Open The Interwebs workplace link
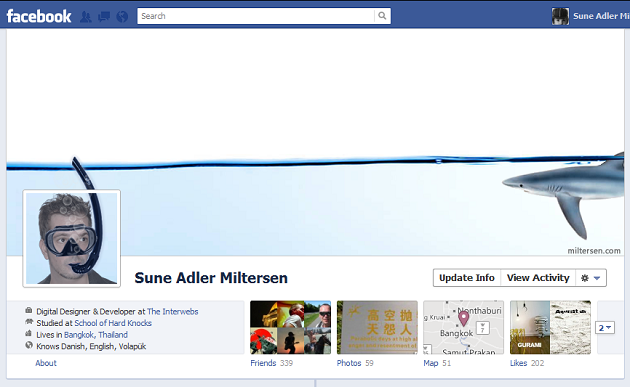The width and height of the screenshot is (630, 387). tap(173, 311)
